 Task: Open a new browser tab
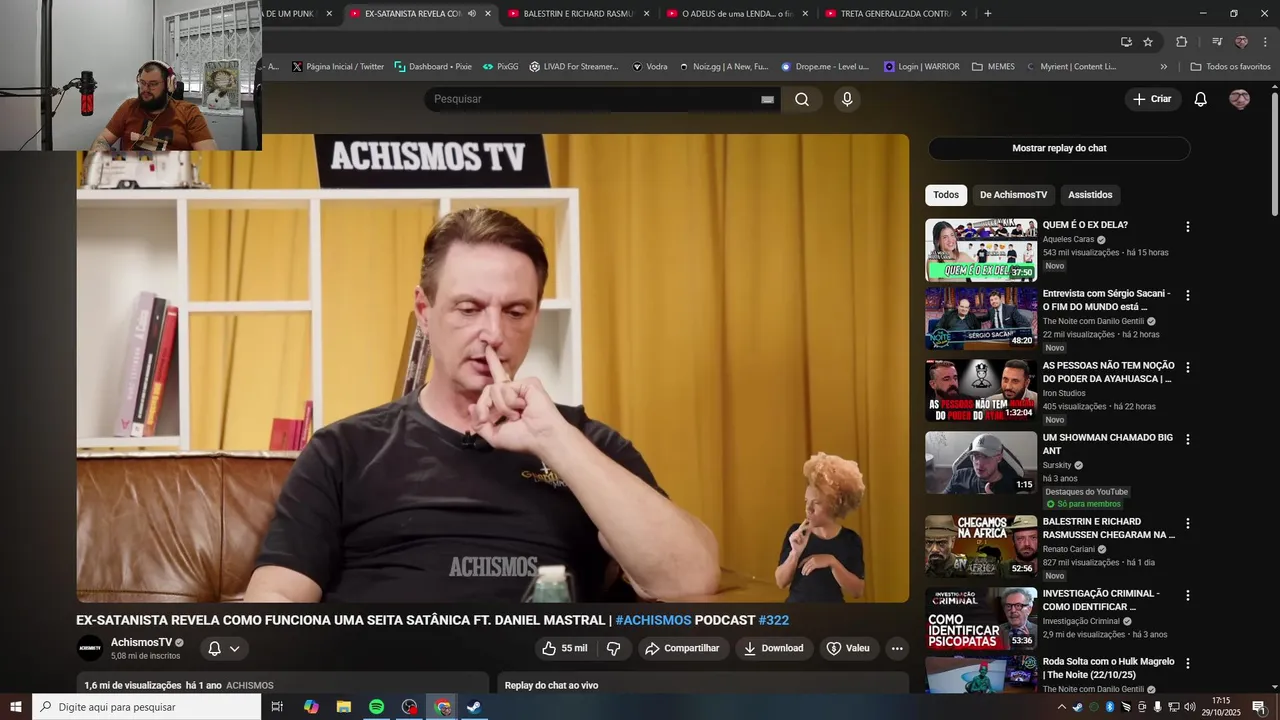988,13
